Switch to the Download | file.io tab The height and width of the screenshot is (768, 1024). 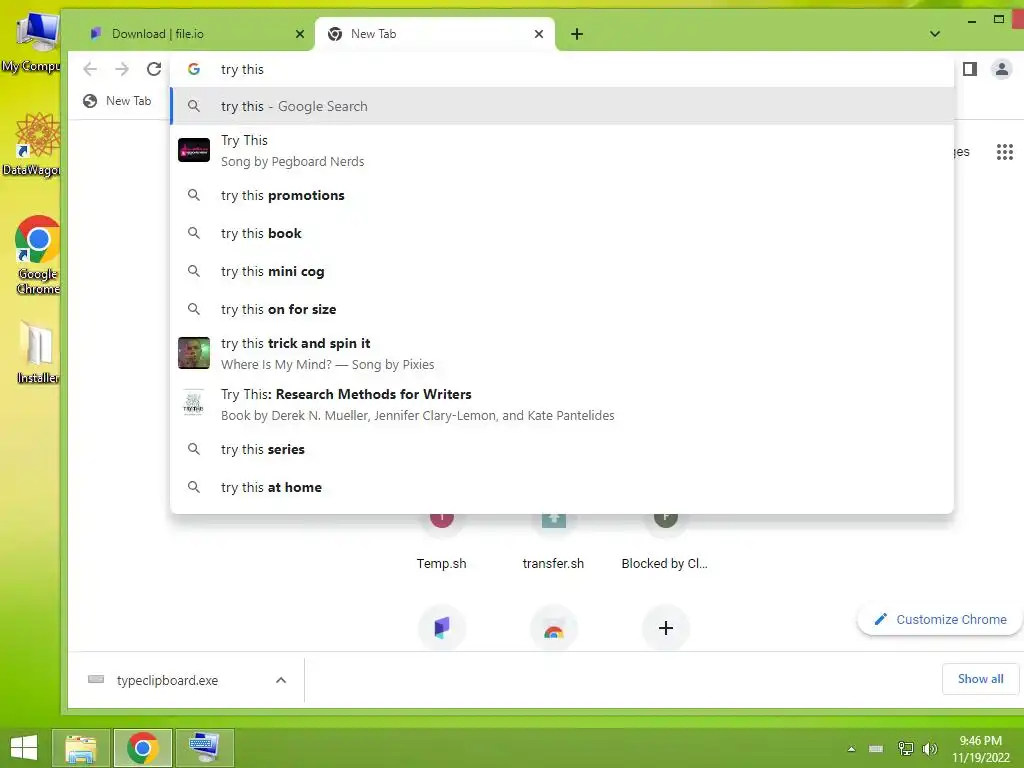(196, 34)
